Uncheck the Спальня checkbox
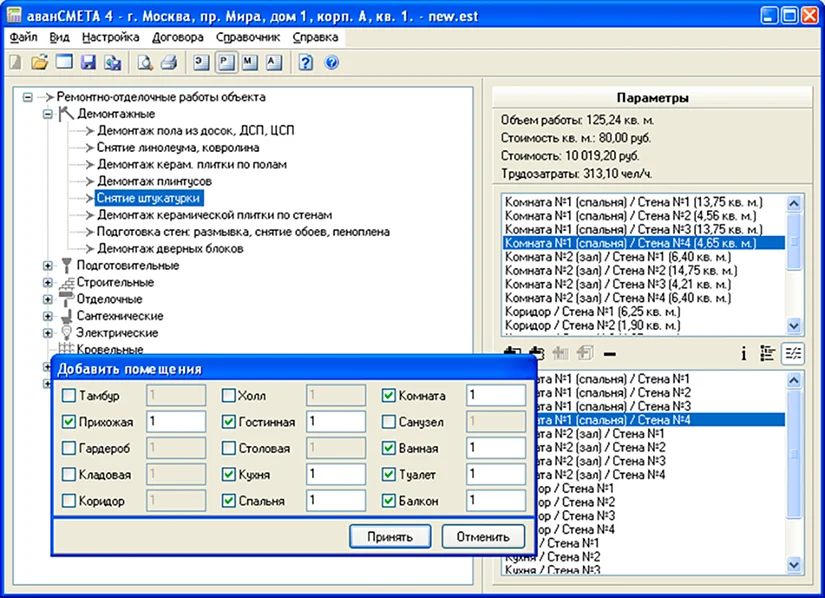This screenshot has width=825, height=598. (228, 501)
